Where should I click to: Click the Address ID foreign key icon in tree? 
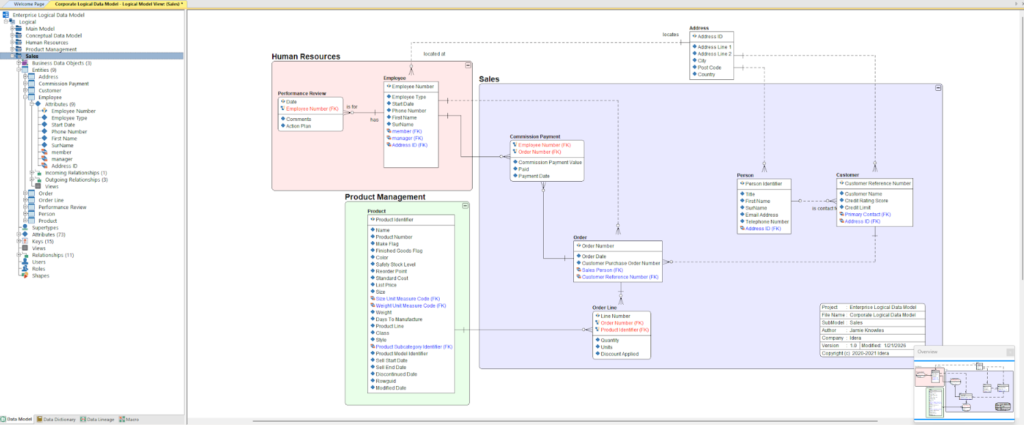pyautogui.click(x=44, y=166)
